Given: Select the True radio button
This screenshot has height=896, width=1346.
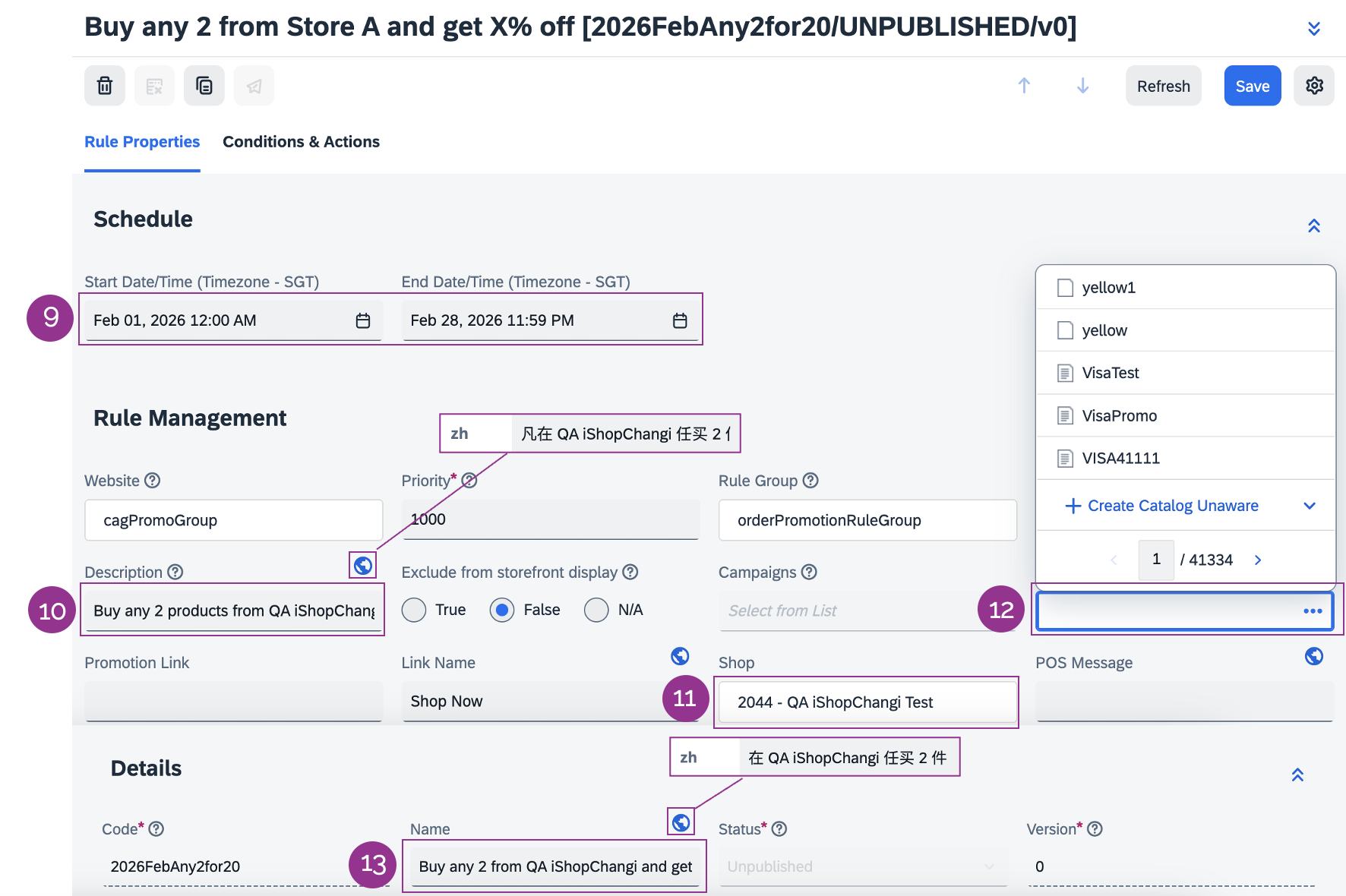Looking at the screenshot, I should (414, 610).
